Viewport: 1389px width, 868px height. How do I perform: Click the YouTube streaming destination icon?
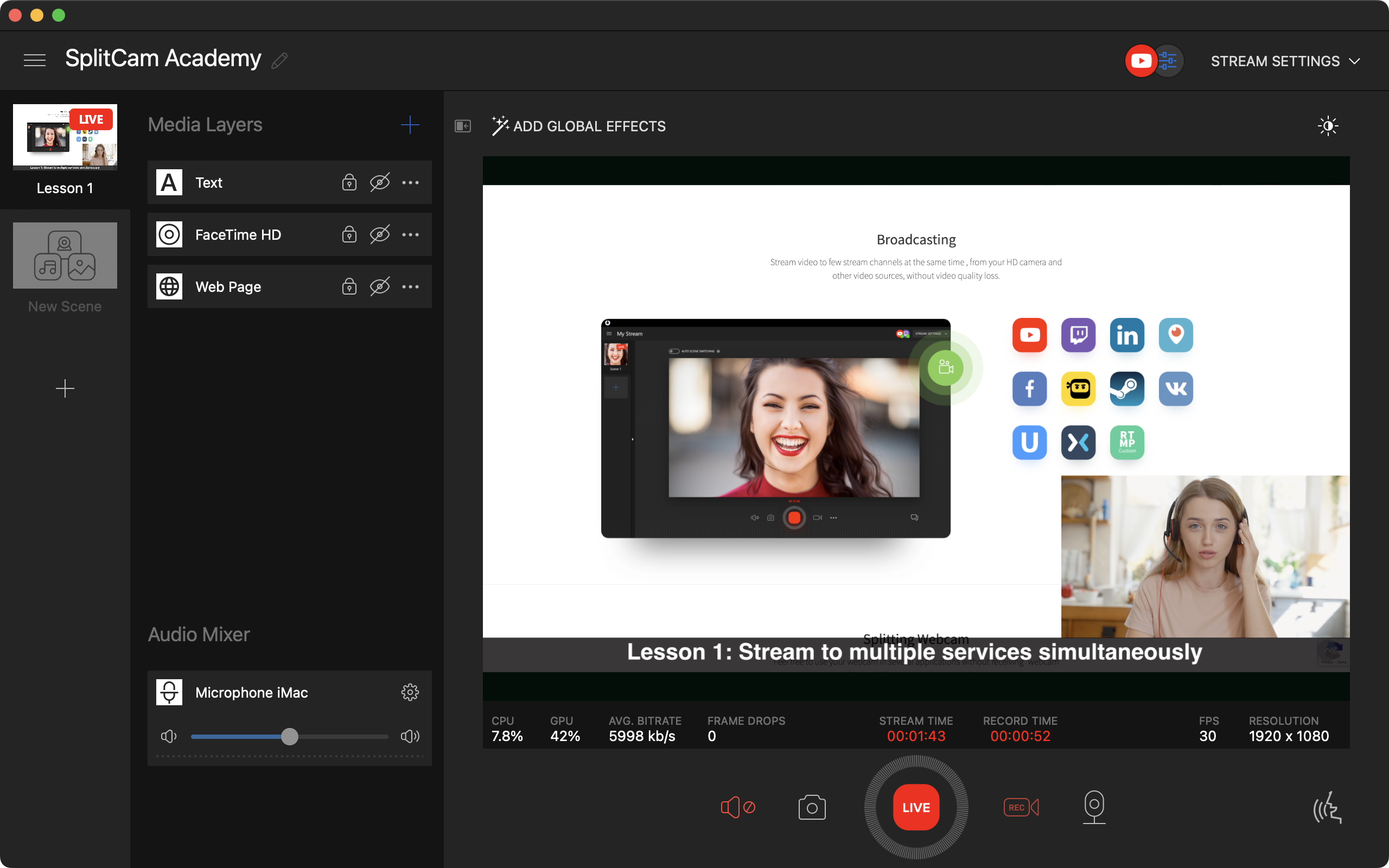pos(1141,60)
